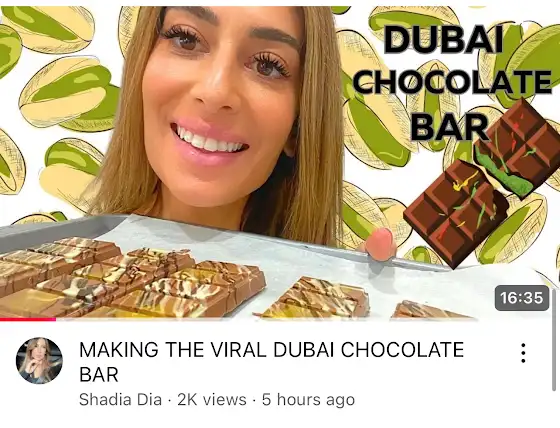Click the Shadia Dia channel avatar
The image size is (560, 428).
point(39,360)
